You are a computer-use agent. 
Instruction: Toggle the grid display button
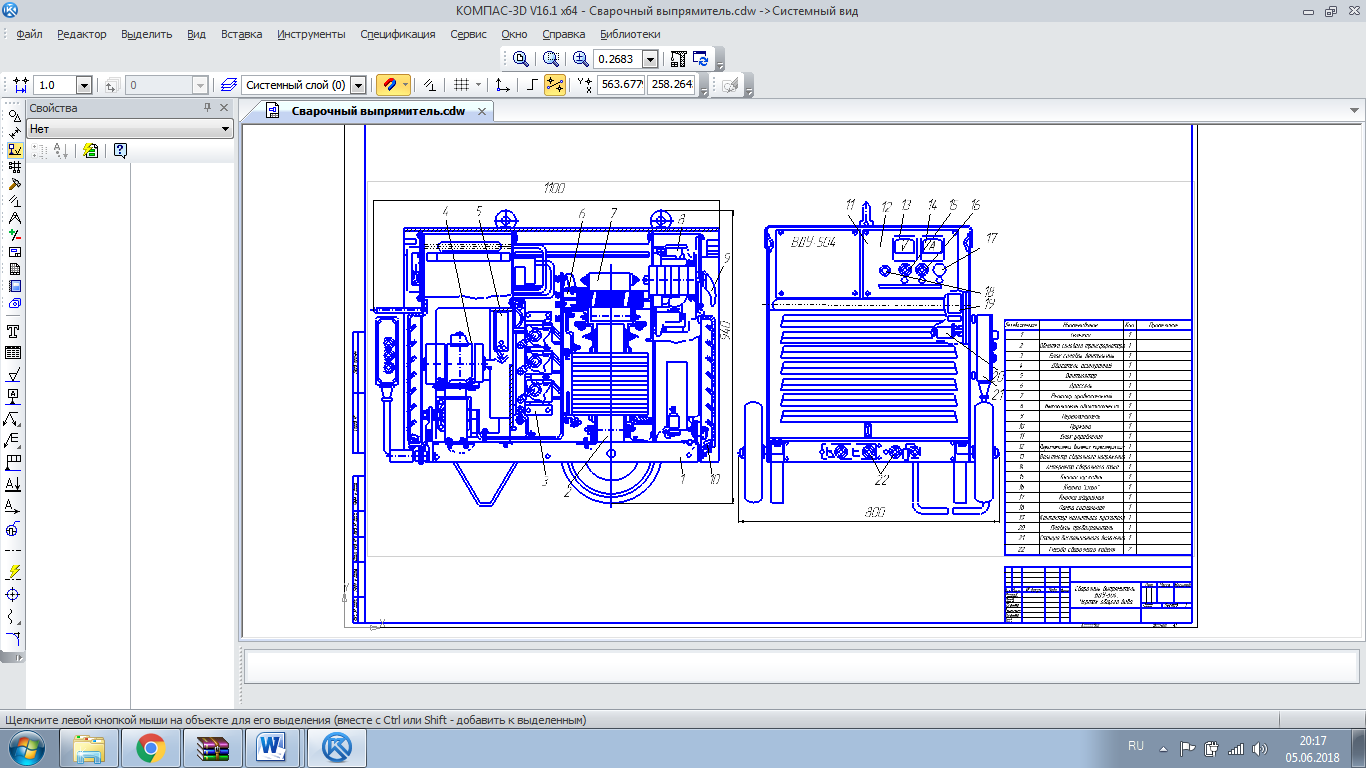(461, 86)
